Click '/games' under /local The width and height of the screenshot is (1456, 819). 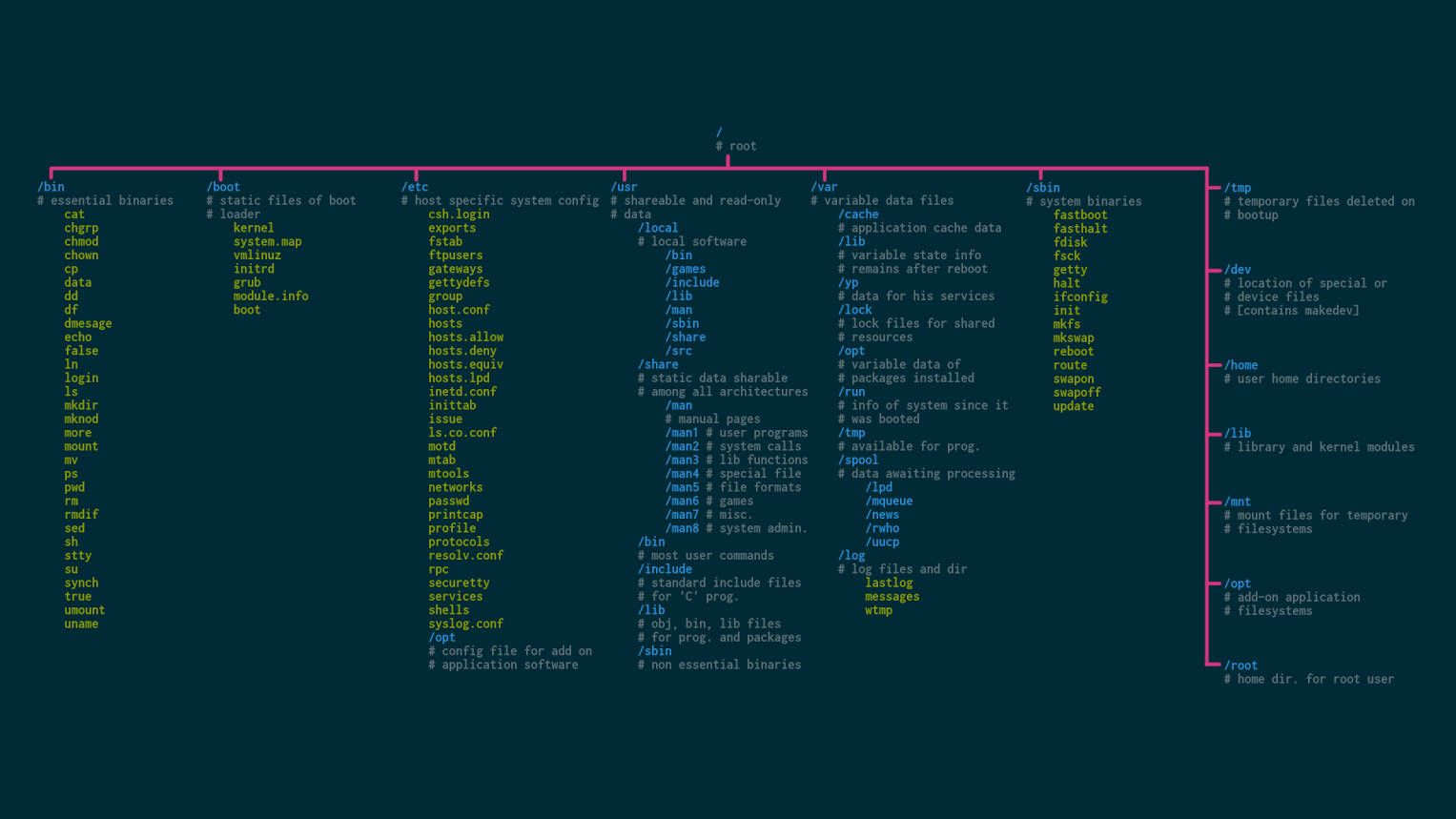[686, 269]
